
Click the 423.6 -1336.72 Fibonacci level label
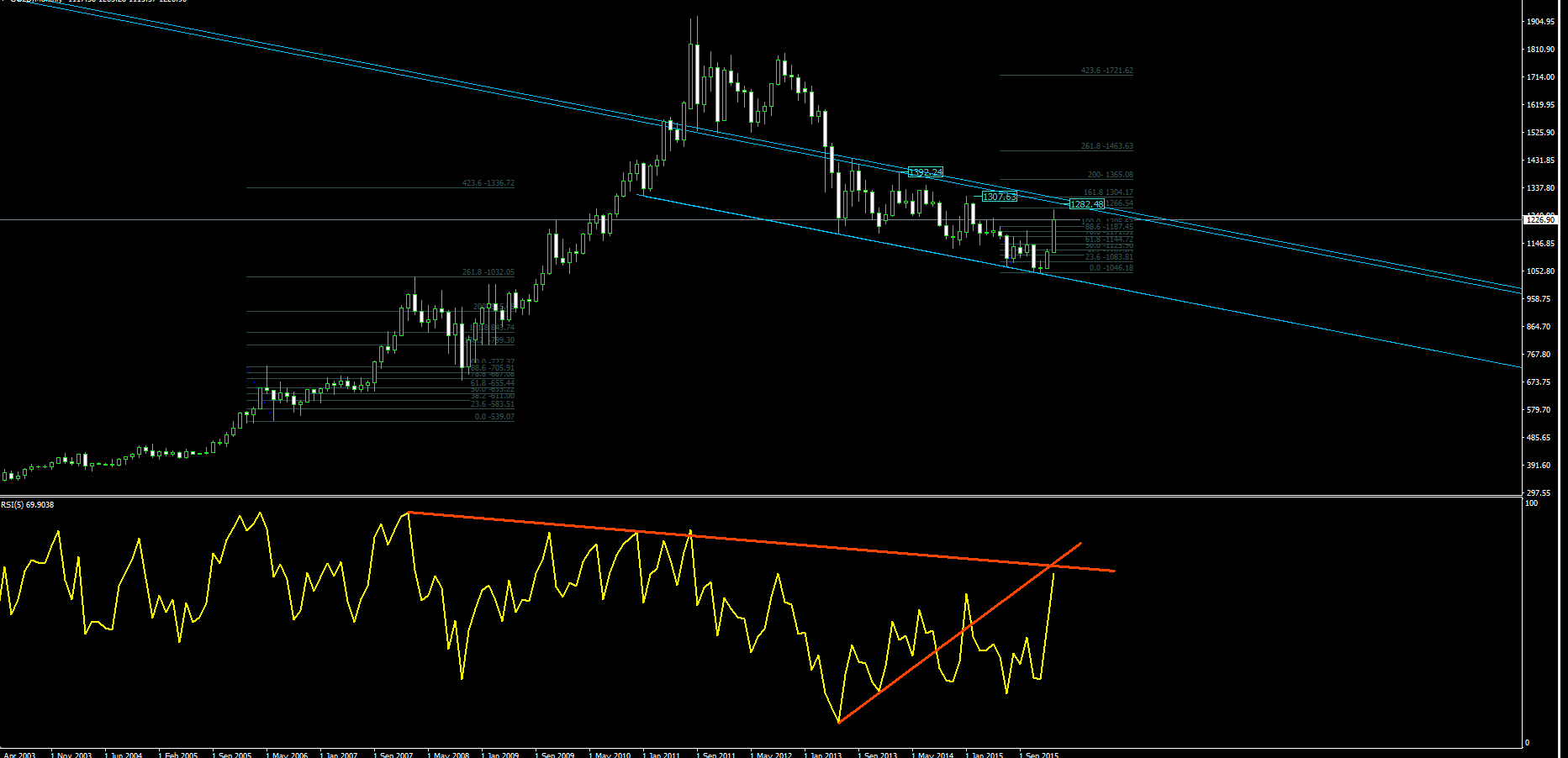tap(488, 183)
